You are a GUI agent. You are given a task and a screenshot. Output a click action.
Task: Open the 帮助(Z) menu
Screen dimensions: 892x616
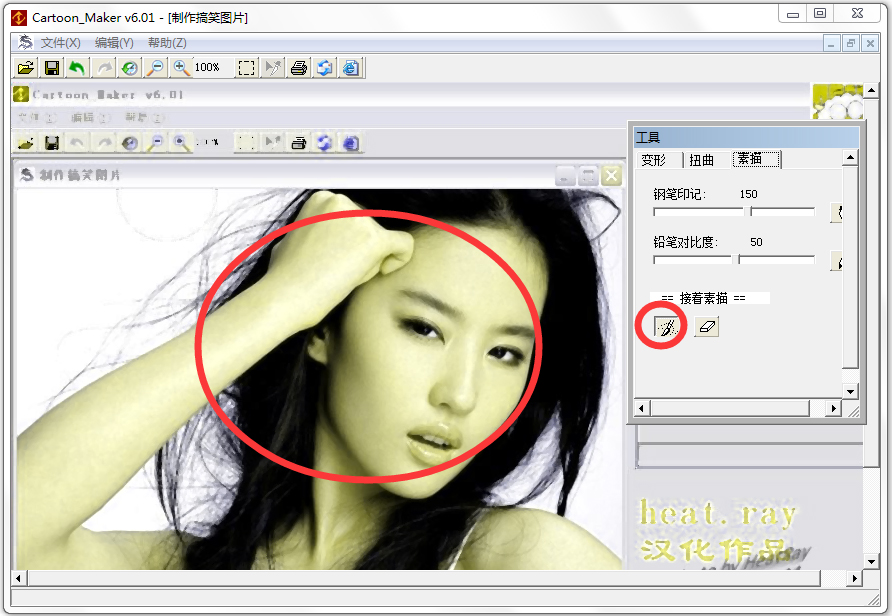(167, 43)
